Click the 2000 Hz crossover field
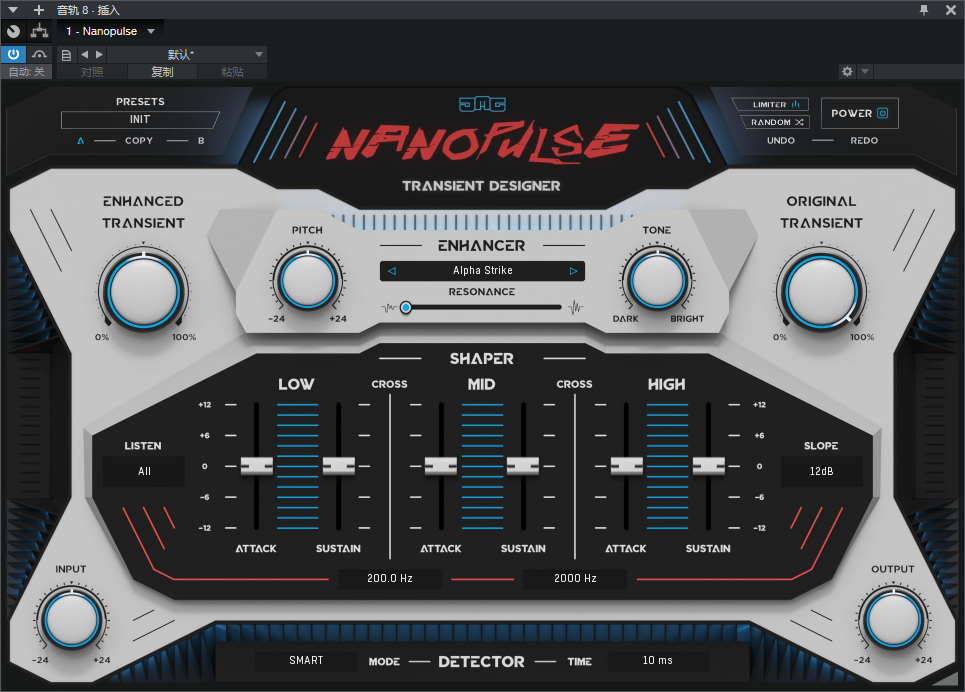965x692 pixels. [x=575, y=579]
